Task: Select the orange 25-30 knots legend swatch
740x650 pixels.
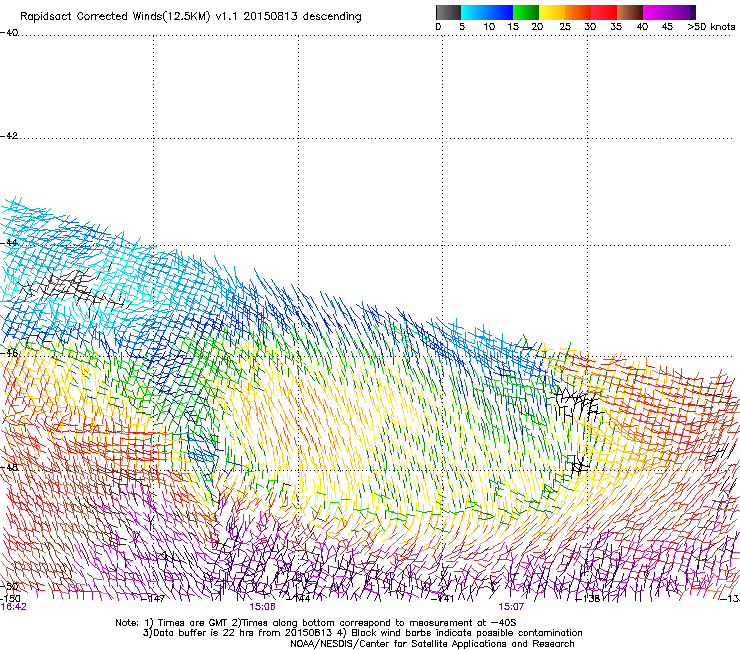Action: click(578, 12)
